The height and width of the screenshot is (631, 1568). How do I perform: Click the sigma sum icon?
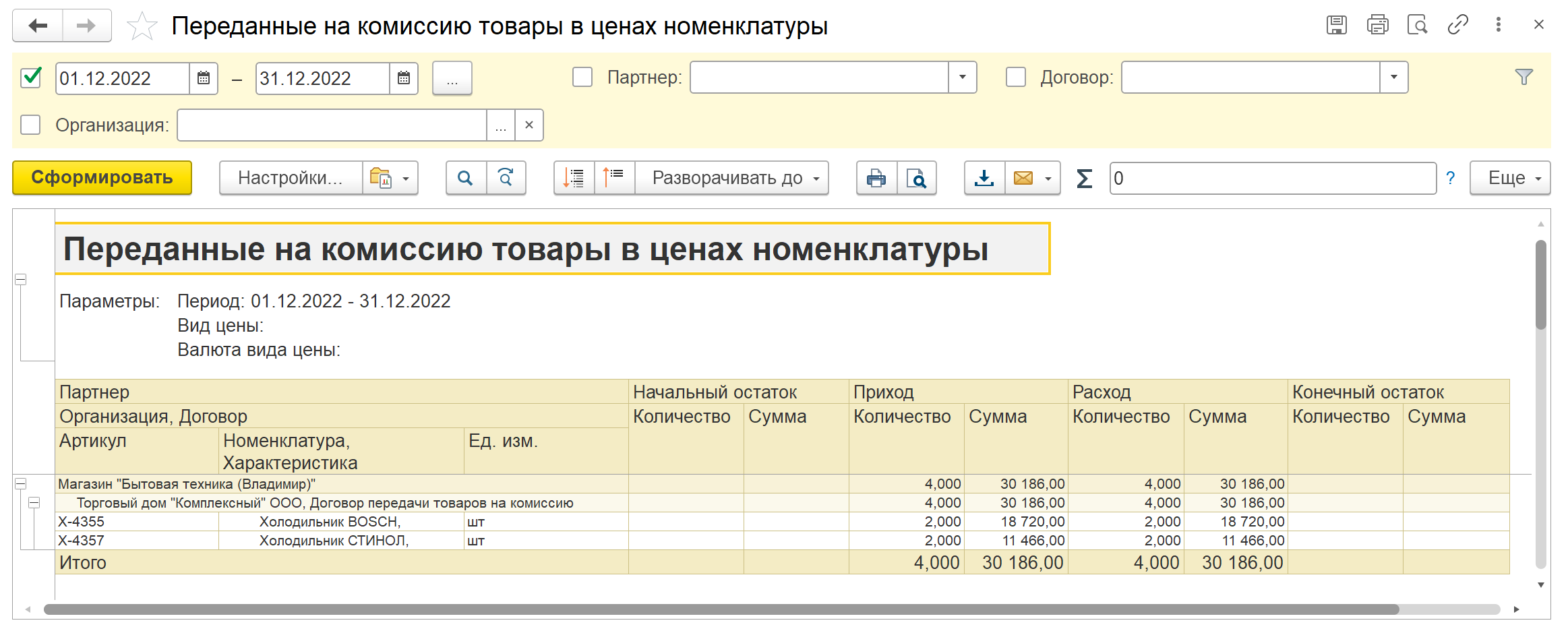click(1084, 179)
